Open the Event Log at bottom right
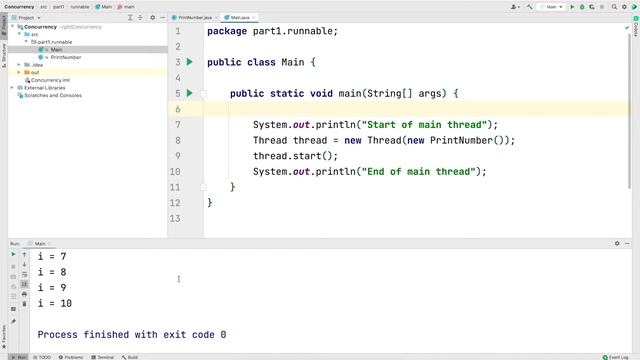This screenshot has width=640, height=360. [x=616, y=357]
